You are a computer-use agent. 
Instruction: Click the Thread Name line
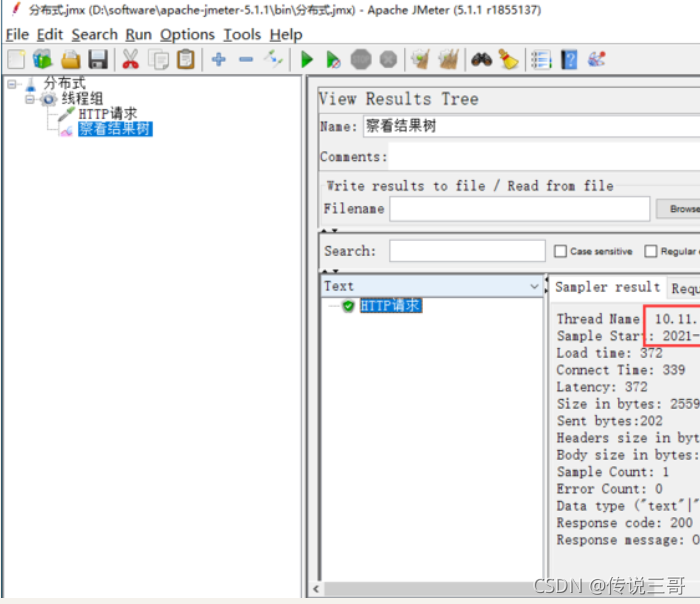[628, 319]
